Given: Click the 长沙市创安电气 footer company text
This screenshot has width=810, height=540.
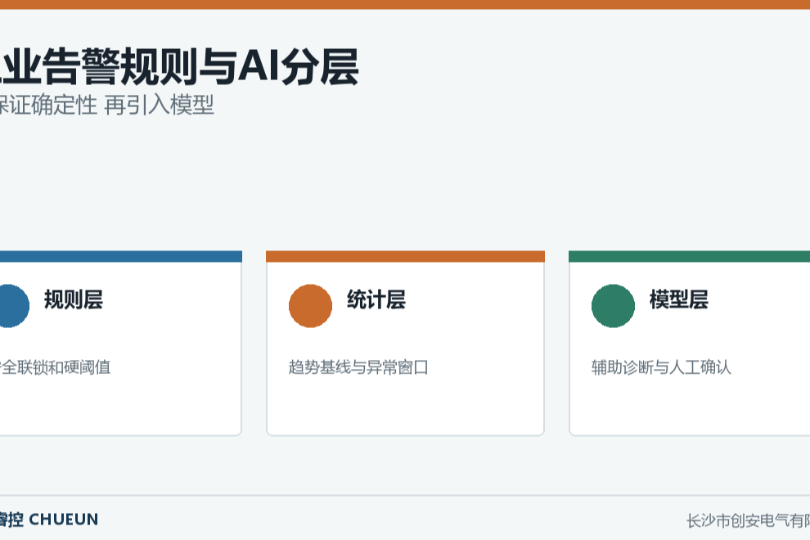Looking at the screenshot, I should (748, 521).
